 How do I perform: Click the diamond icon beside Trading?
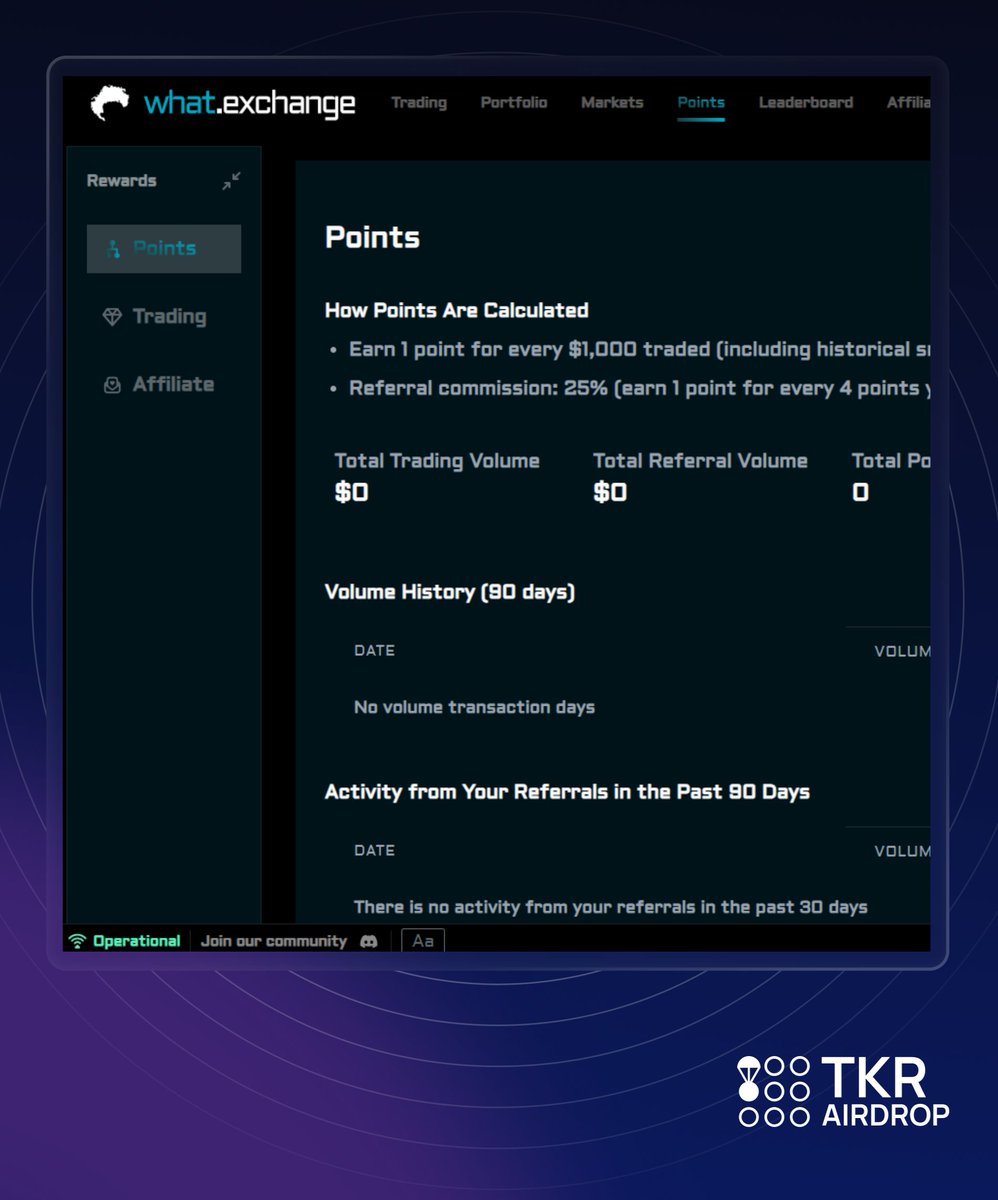[x=112, y=317]
